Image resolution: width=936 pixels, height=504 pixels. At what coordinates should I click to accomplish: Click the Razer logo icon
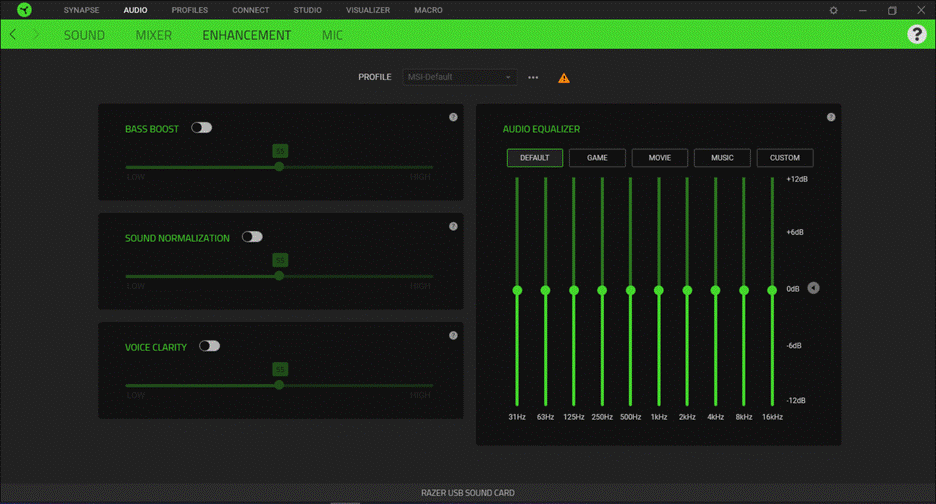tap(24, 10)
